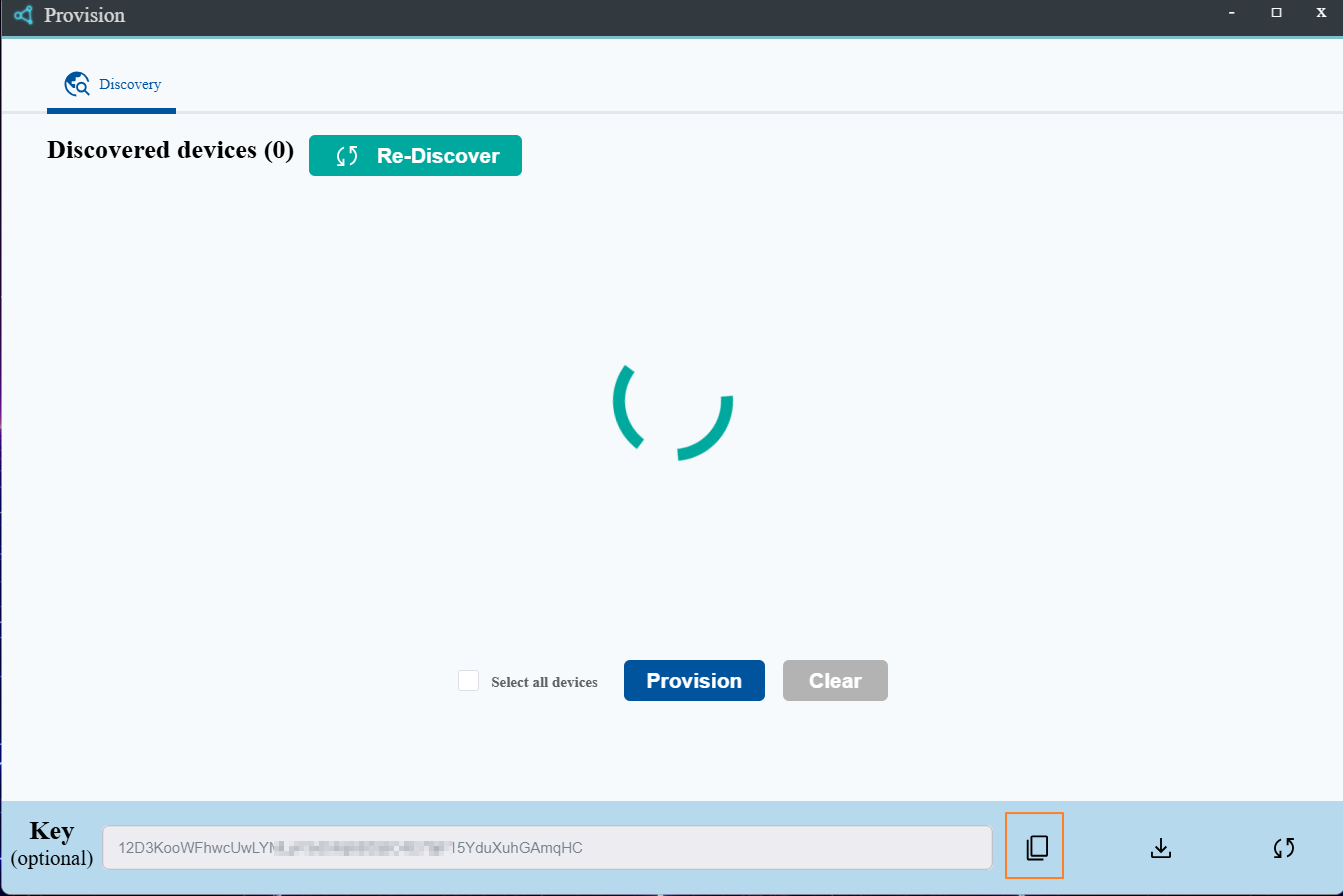The height and width of the screenshot is (896, 1343).
Task: Tick the Select all devices checkbox
Action: 468,681
